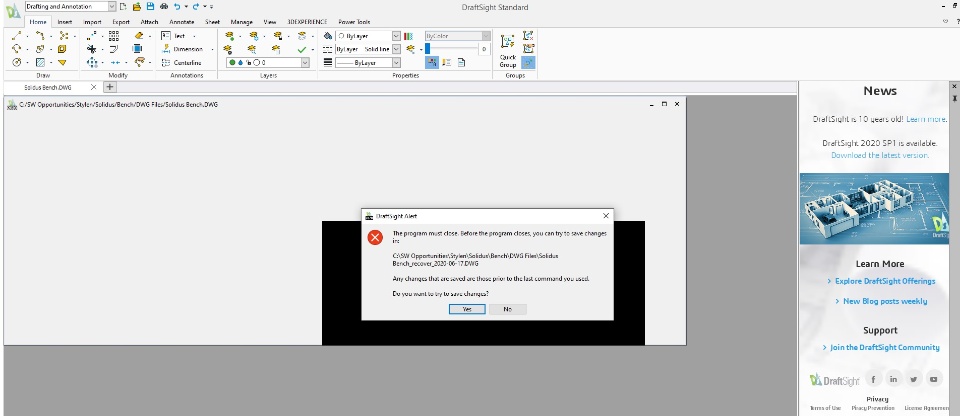Open Explore DraftSight Offerings link
This screenshot has width=960, height=416.
[x=885, y=281]
